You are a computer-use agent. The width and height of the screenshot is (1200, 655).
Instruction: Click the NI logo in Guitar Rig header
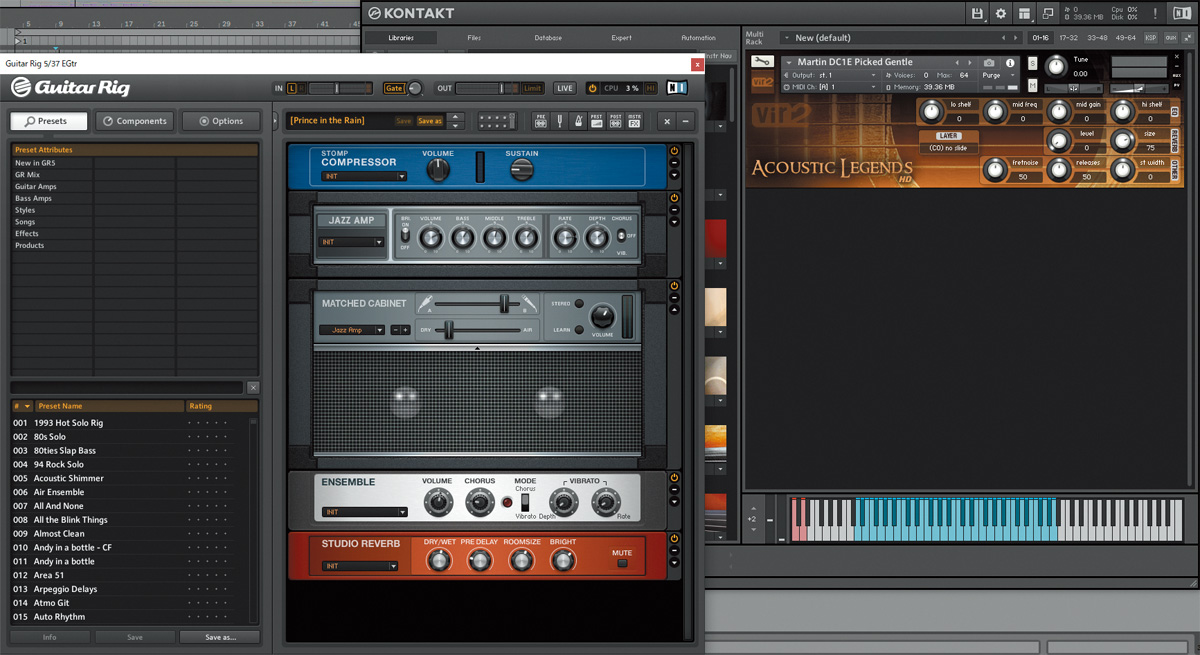pyautogui.click(x=678, y=88)
